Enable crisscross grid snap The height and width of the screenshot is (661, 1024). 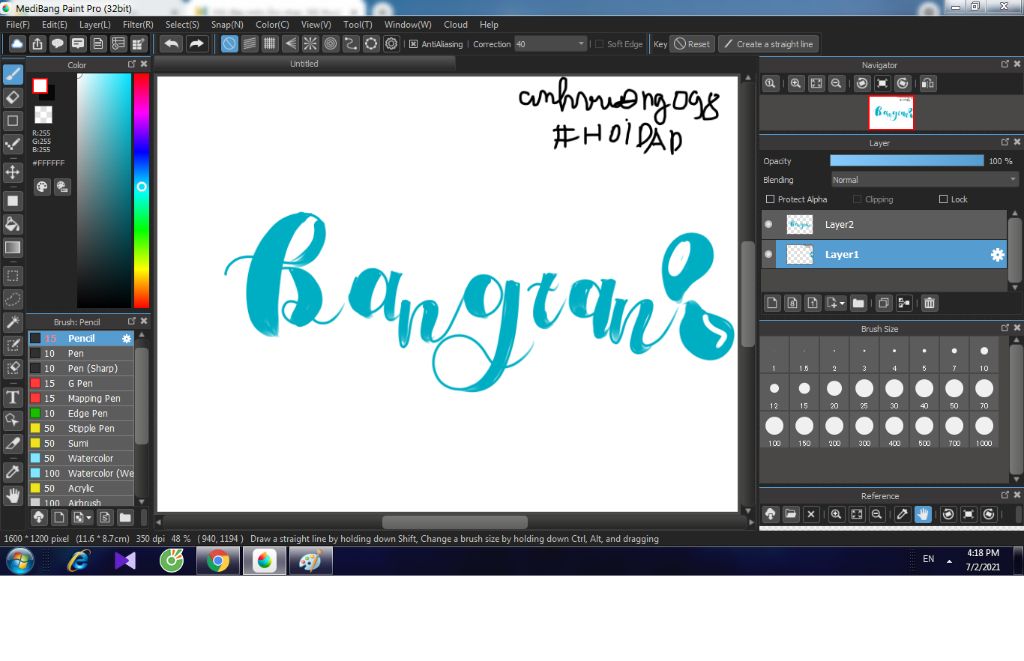pyautogui.click(x=270, y=44)
